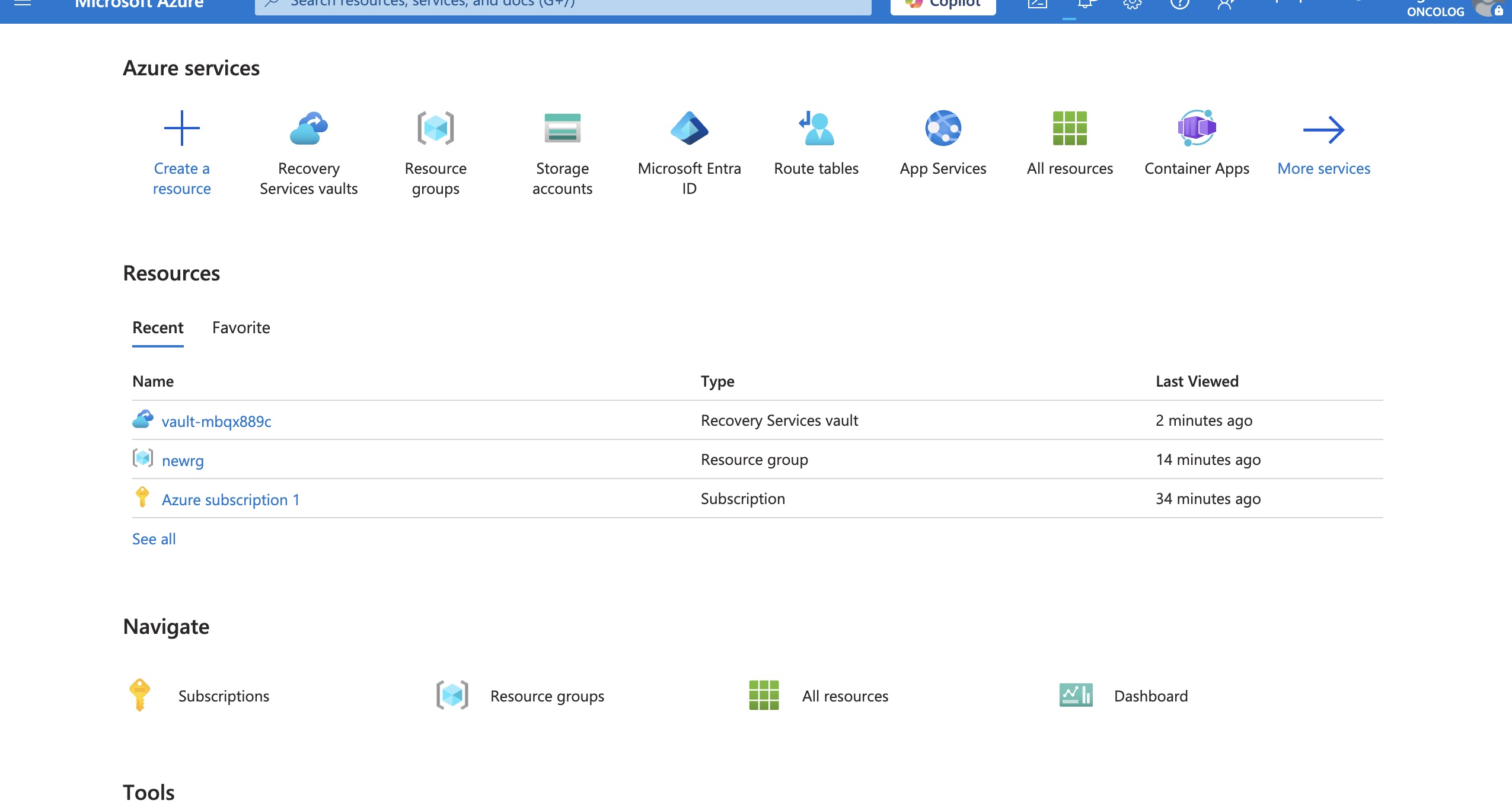Open Recovery Services vaults service icon
The height and width of the screenshot is (810, 1512).
tap(308, 128)
